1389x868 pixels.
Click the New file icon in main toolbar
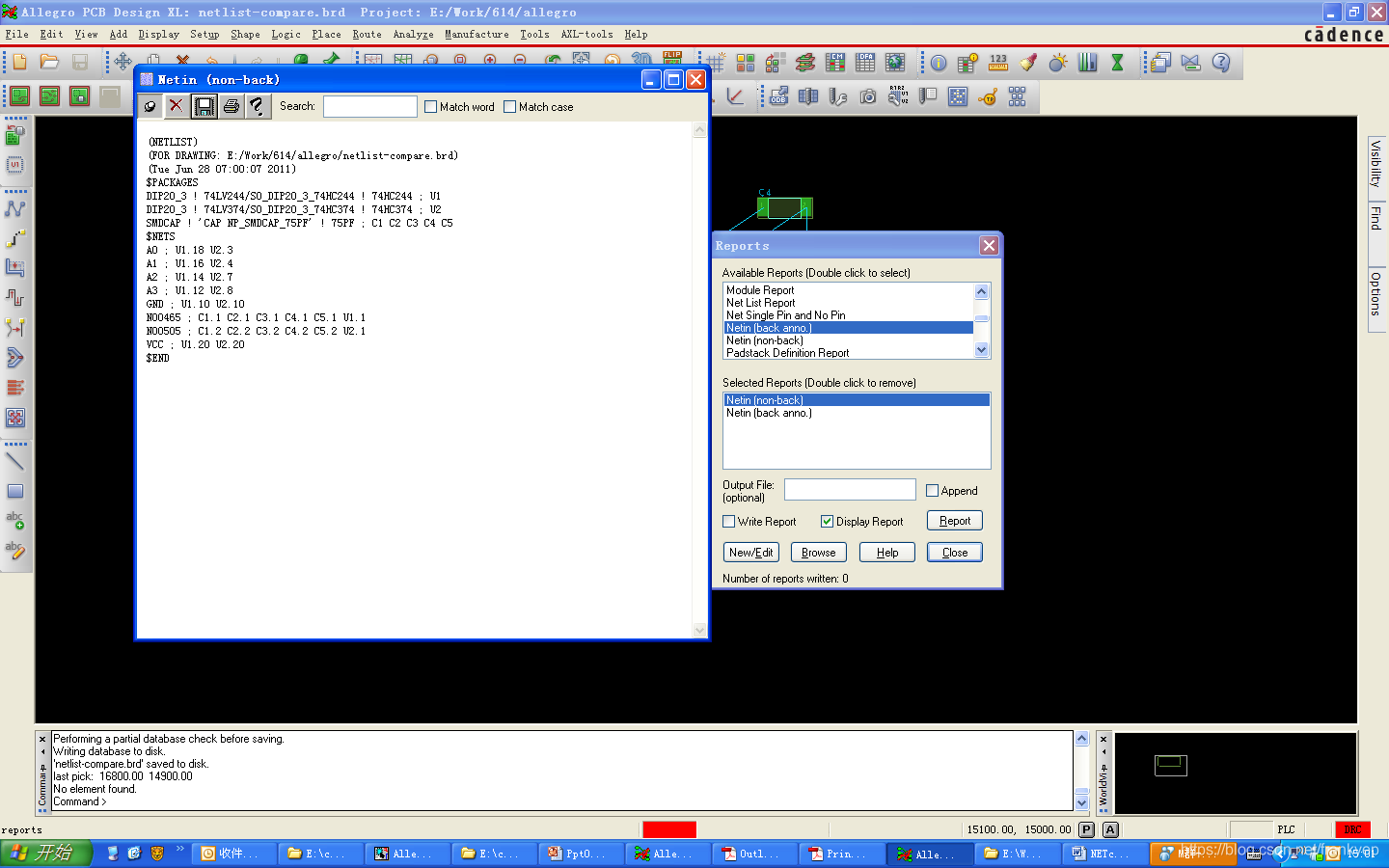click(19, 63)
